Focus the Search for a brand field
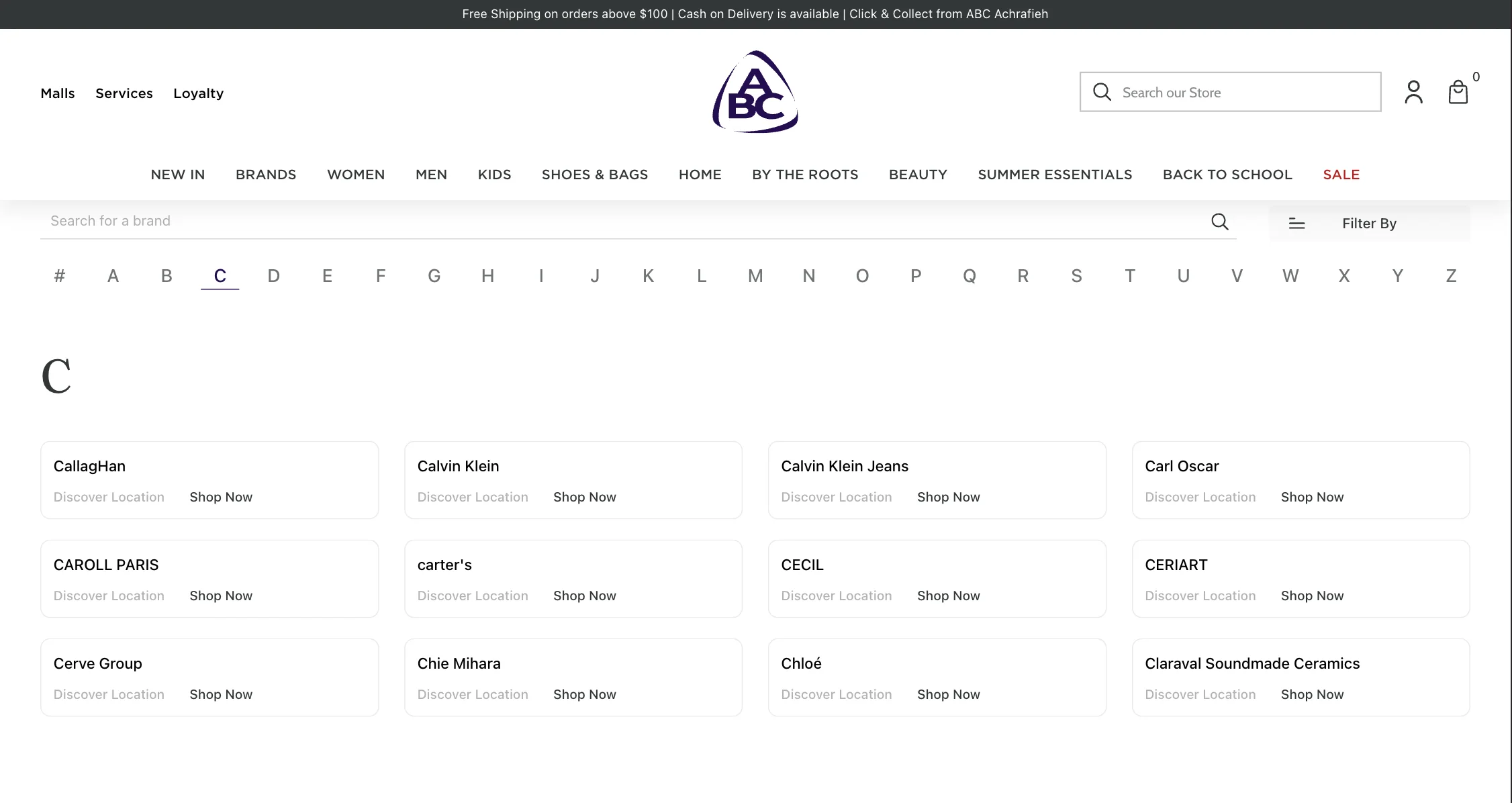1512x803 pixels. click(x=638, y=221)
